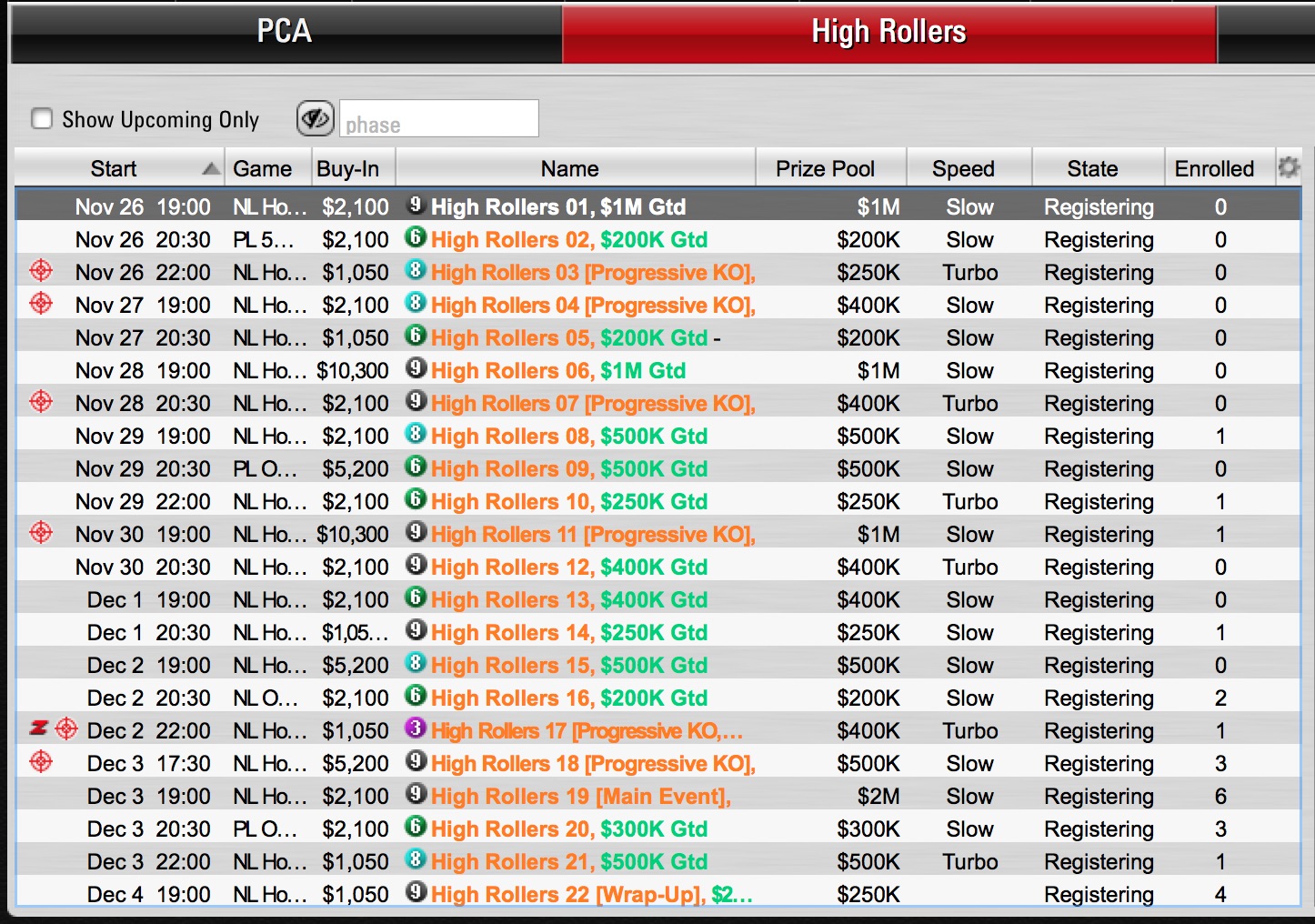This screenshot has height=924, width=1315.
Task: Open table settings gear icon
Action: tap(1289, 167)
